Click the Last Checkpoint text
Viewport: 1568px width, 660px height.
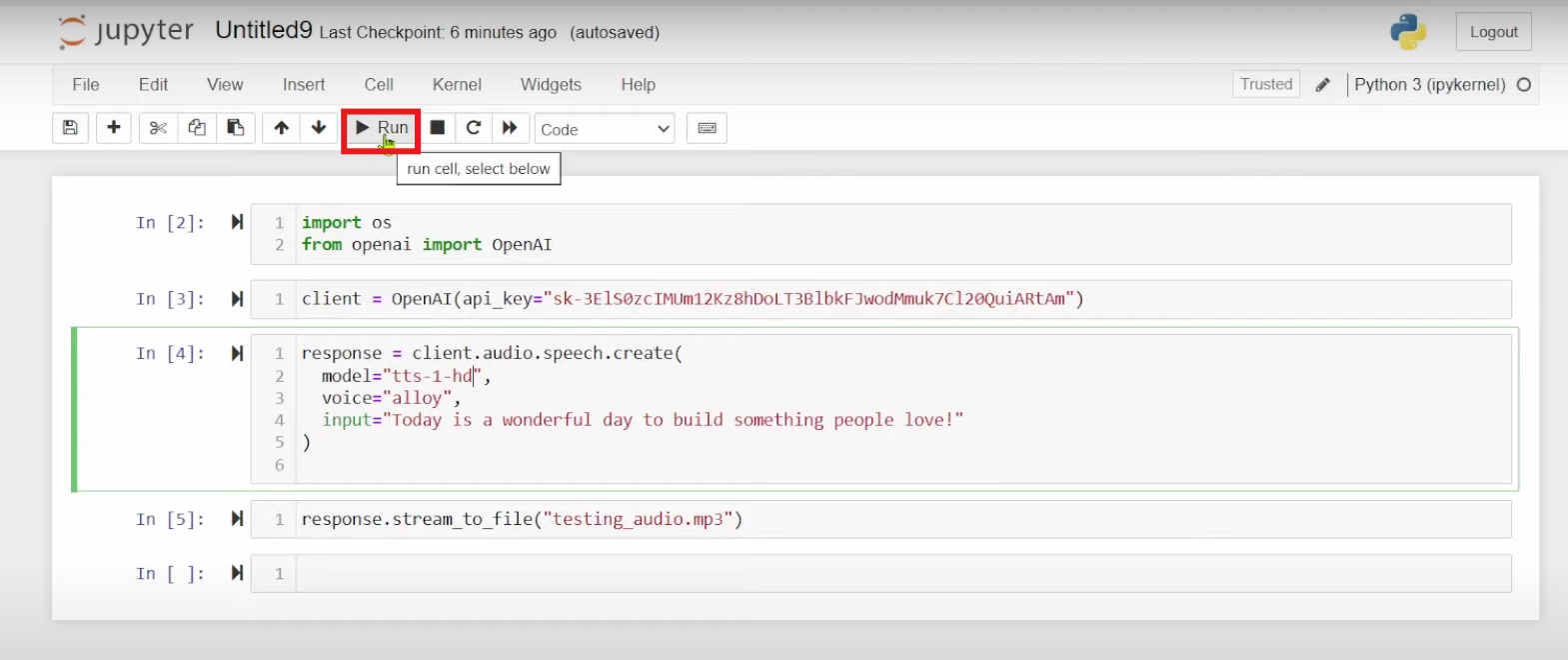[x=438, y=32]
